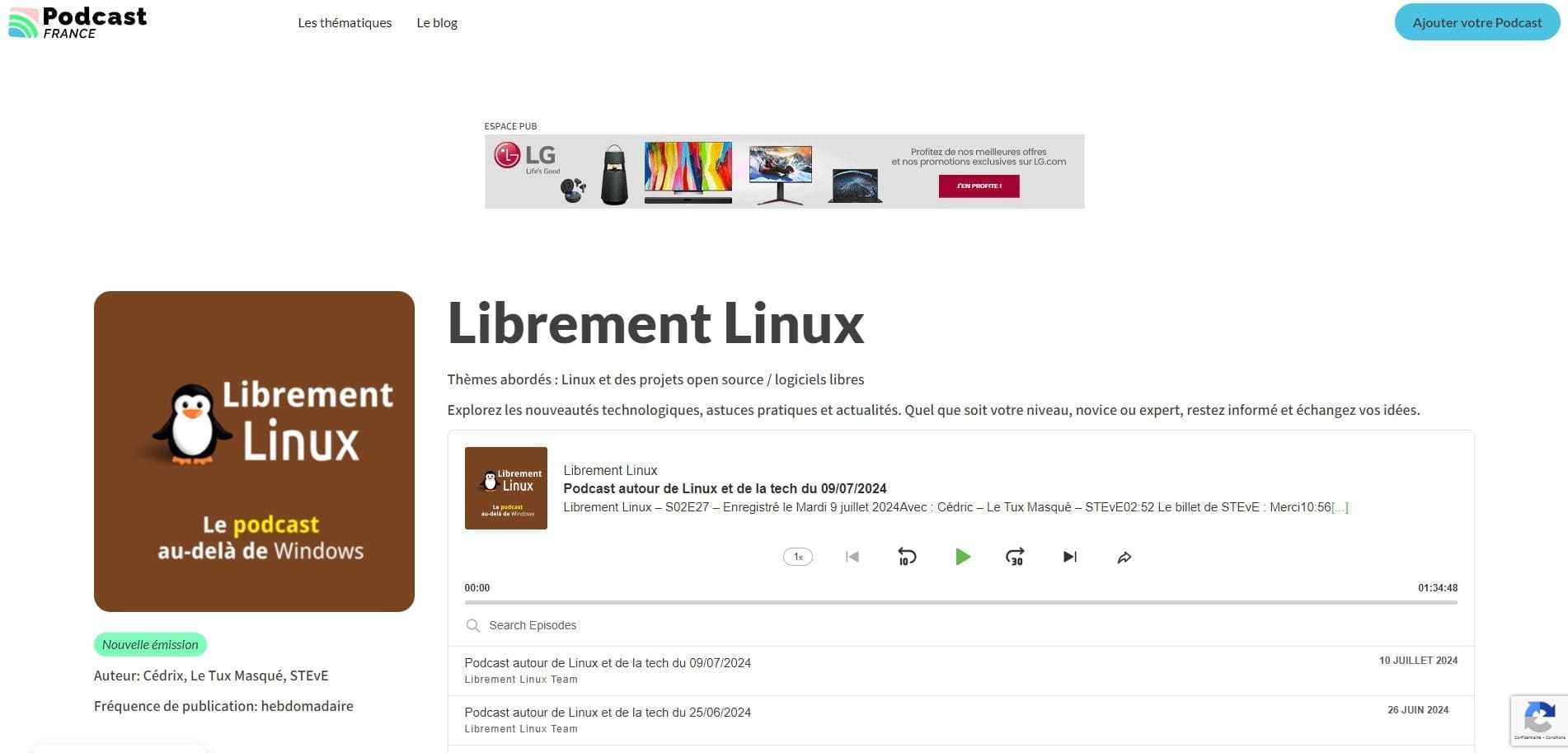Expand the episode description via [...] link
The height and width of the screenshot is (753, 1568).
(1340, 507)
